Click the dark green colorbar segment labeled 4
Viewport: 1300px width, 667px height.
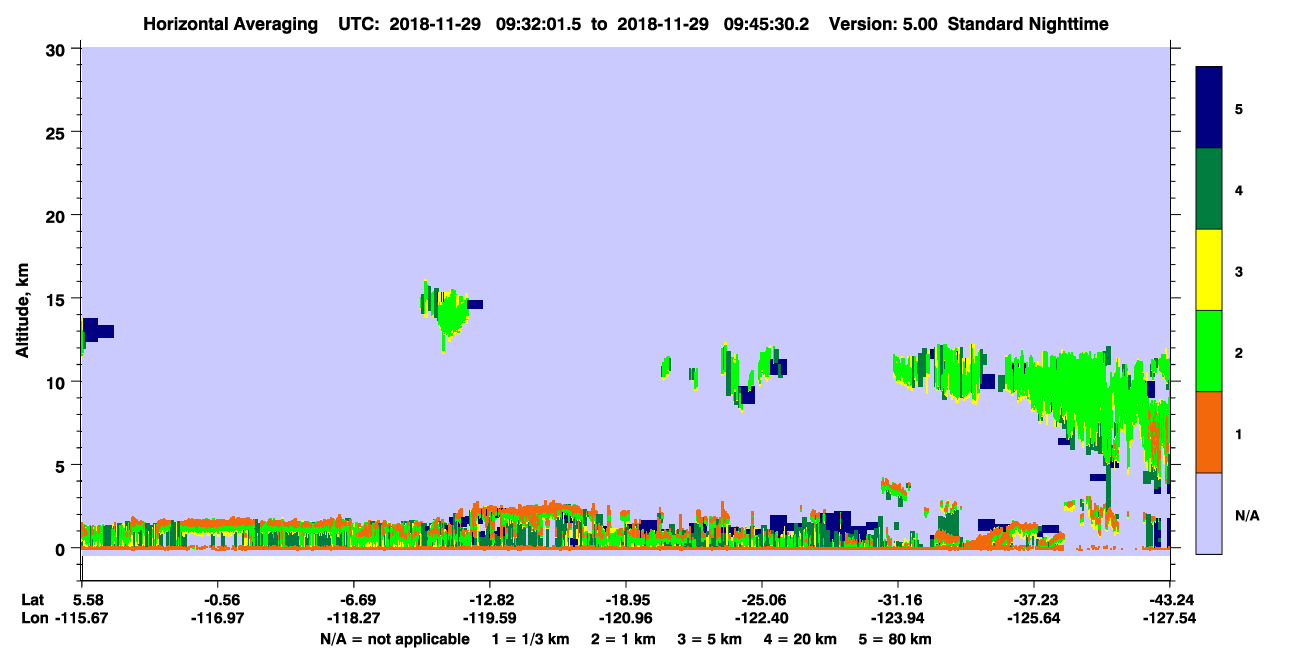(x=1209, y=189)
